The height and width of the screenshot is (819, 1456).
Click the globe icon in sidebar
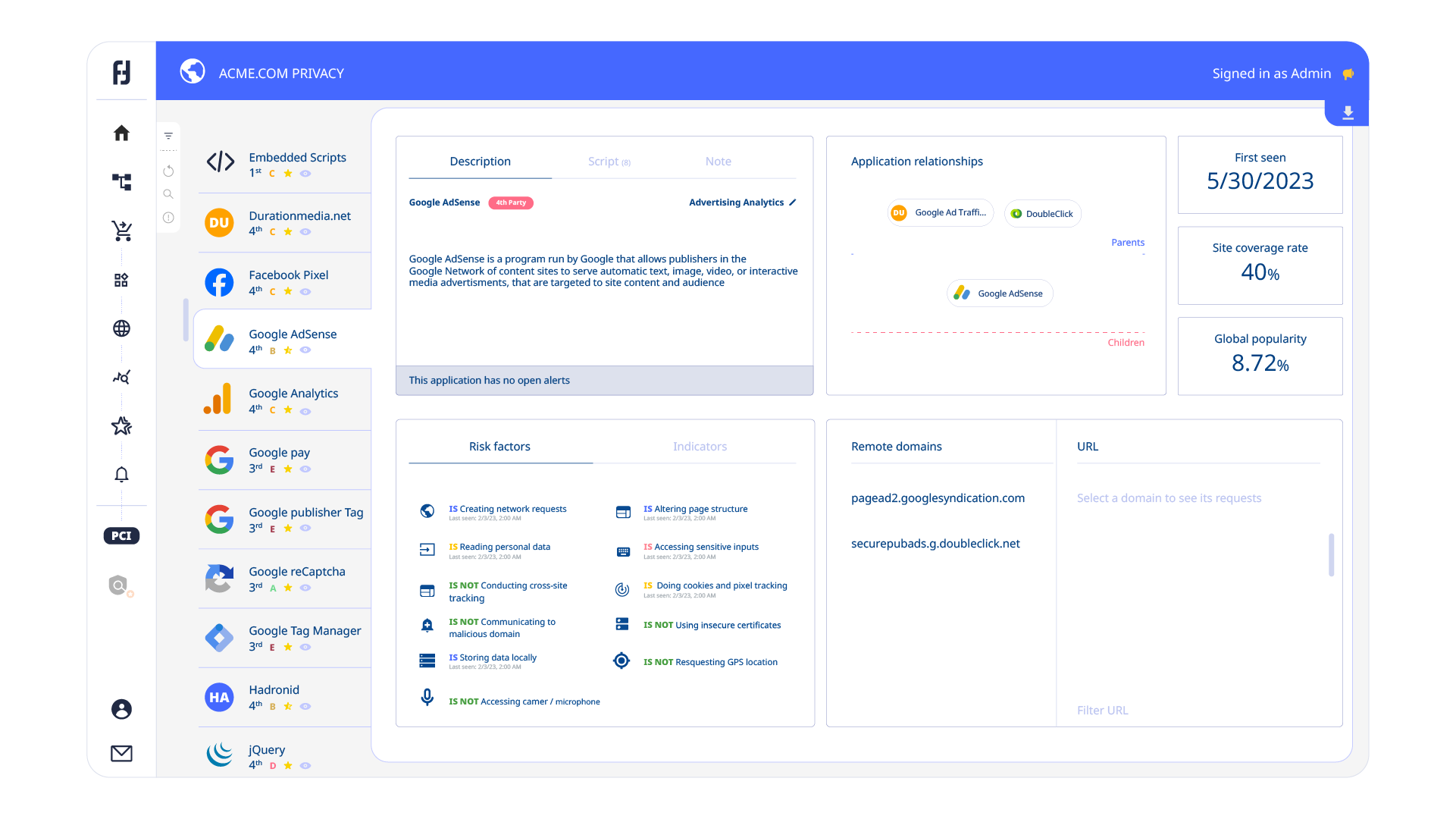121,328
